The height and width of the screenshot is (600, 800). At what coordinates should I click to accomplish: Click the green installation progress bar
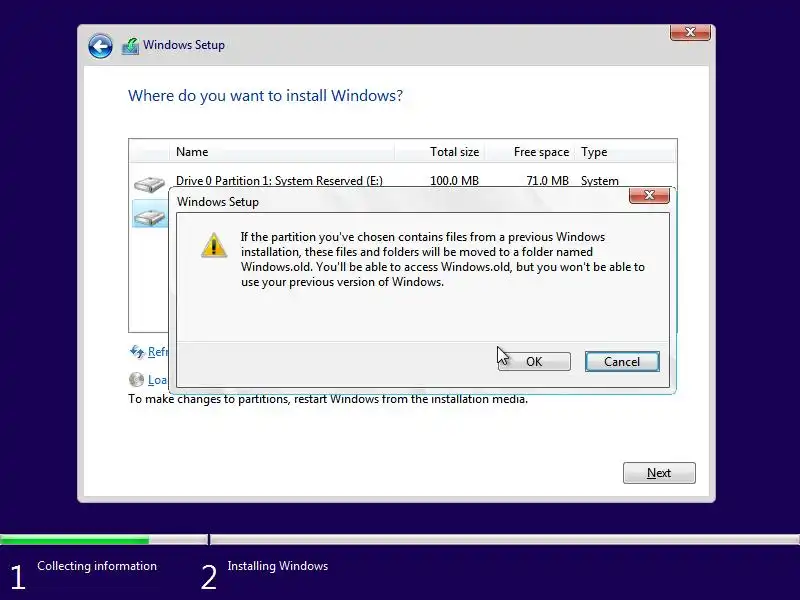click(x=74, y=540)
